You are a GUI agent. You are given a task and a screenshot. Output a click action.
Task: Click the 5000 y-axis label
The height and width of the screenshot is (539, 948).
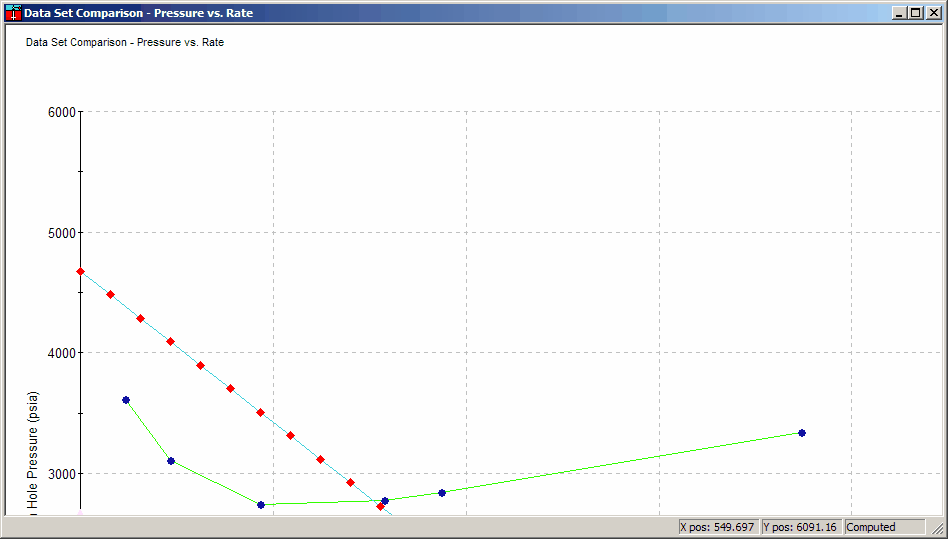[61, 233]
